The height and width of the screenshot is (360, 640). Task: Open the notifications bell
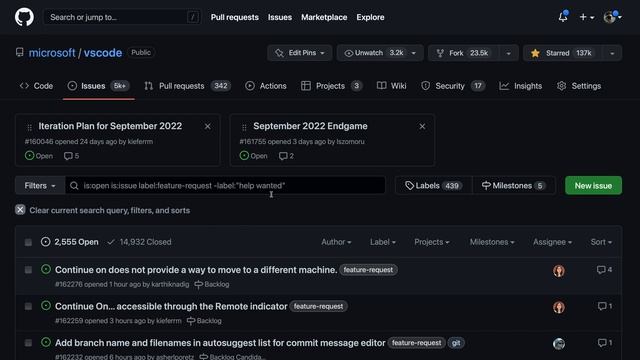click(x=563, y=17)
